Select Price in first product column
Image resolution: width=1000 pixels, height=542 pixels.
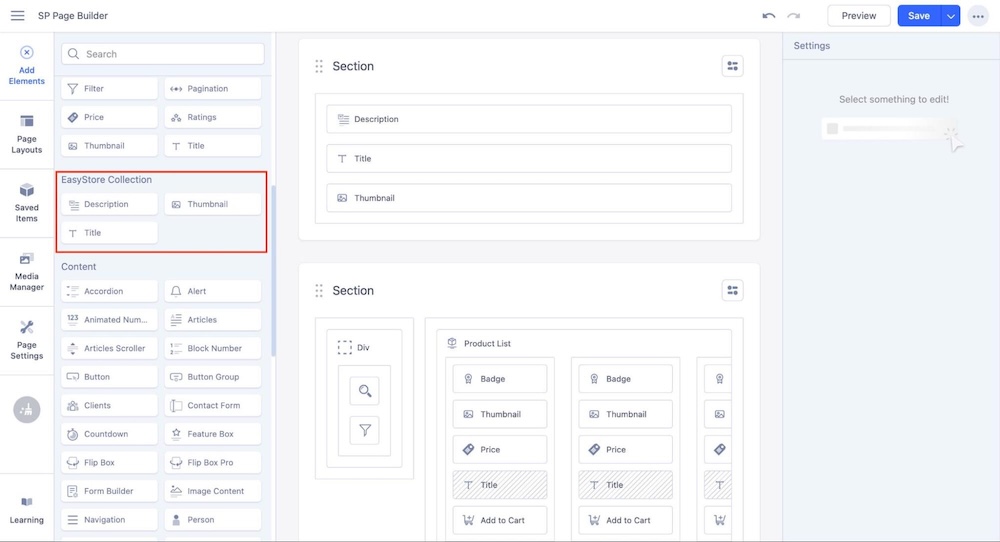pyautogui.click(x=499, y=450)
